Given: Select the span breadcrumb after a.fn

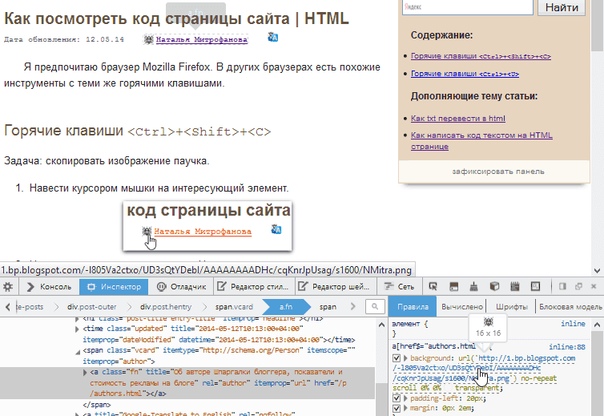Looking at the screenshot, I should point(328,307).
